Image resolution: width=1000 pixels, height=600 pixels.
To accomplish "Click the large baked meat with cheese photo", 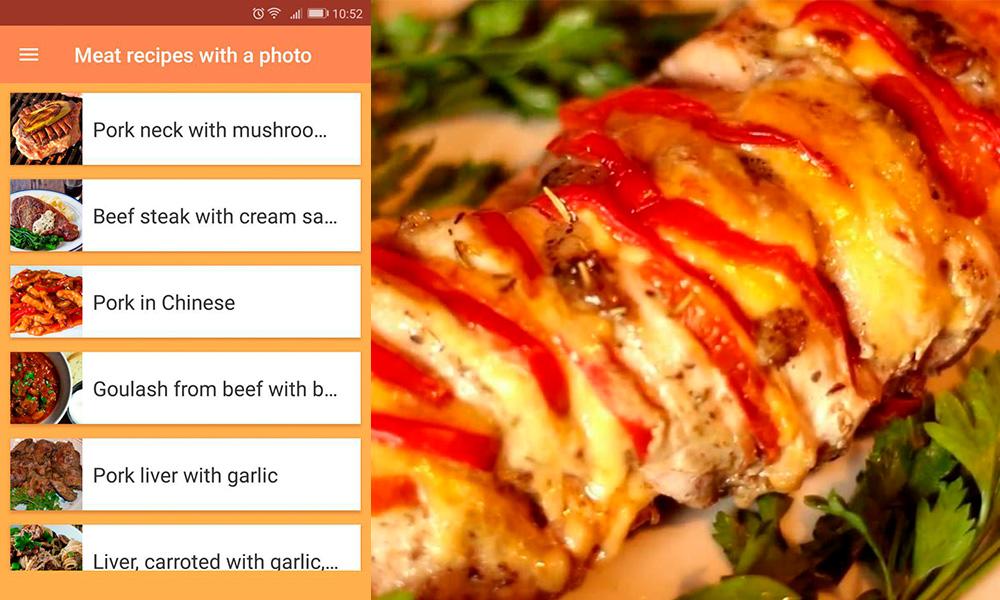I will pyautogui.click(x=686, y=300).
